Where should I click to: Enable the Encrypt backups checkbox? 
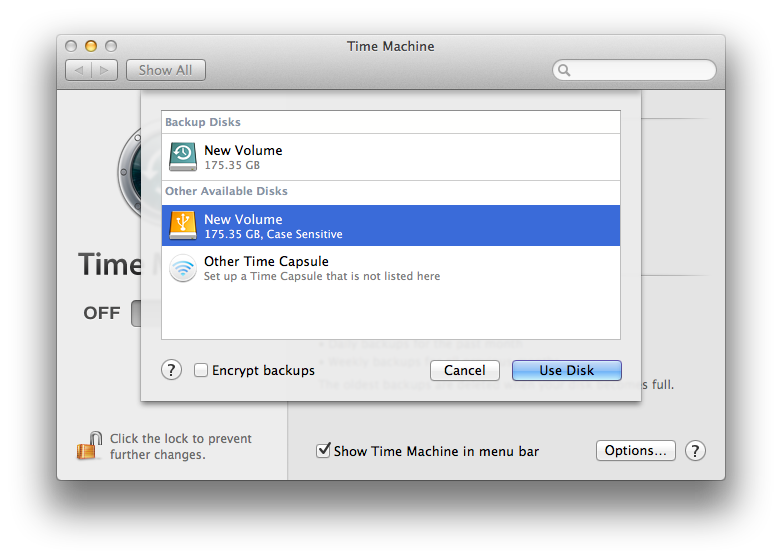coord(200,370)
